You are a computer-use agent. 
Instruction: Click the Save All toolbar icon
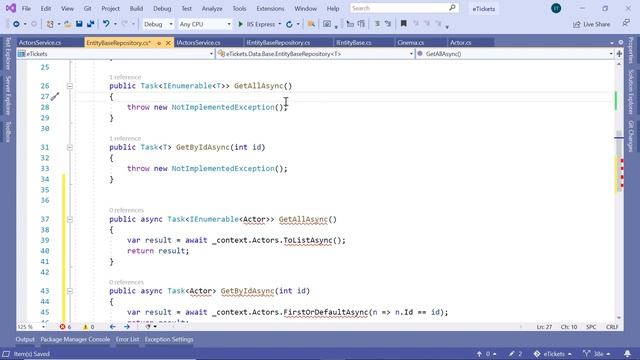[x=91, y=24]
